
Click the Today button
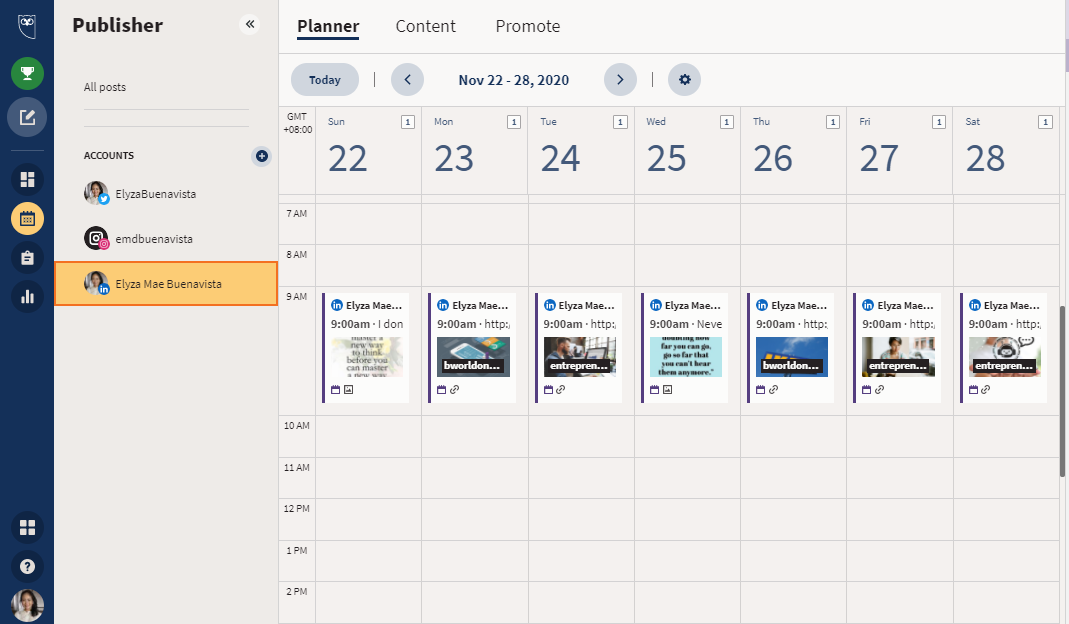pyautogui.click(x=325, y=80)
